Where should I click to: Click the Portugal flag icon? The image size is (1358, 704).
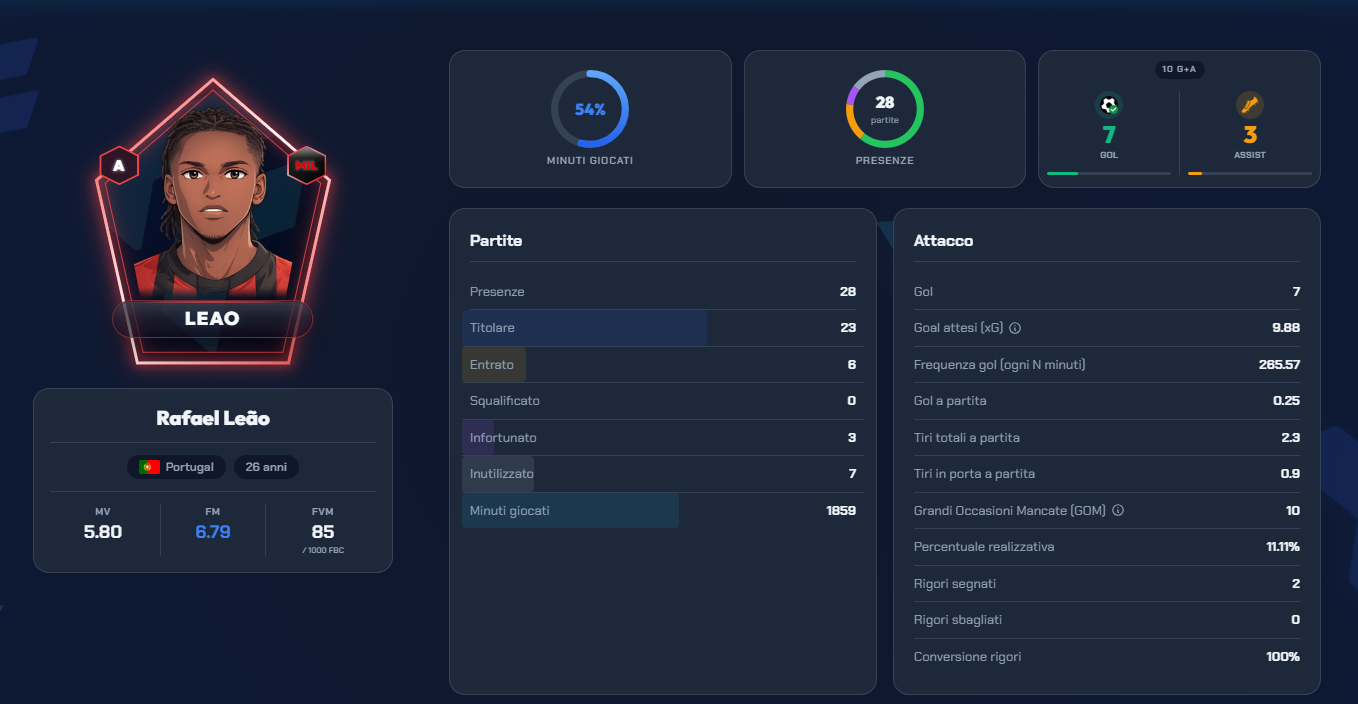click(149, 467)
